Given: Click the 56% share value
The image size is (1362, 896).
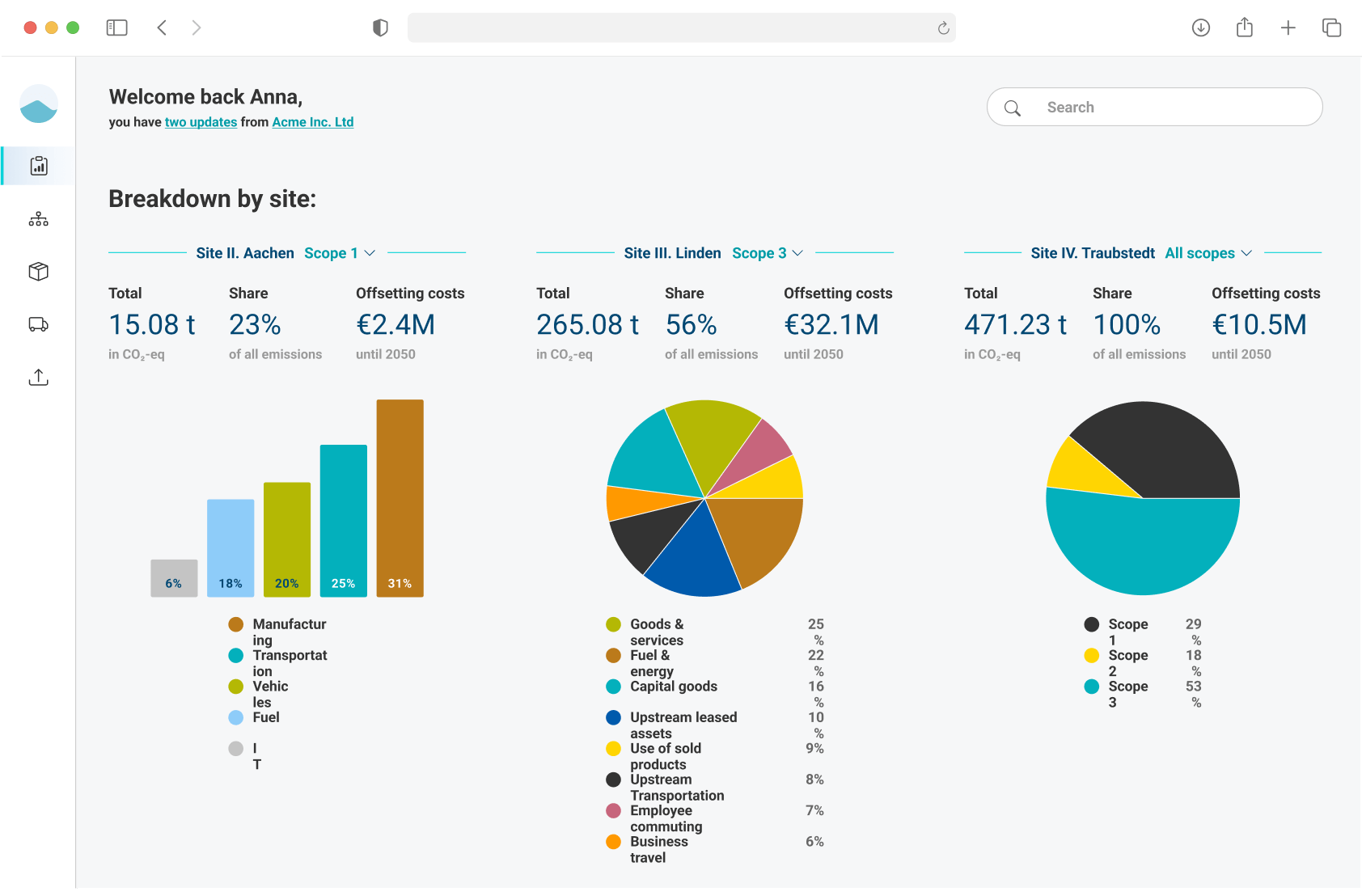Looking at the screenshot, I should tap(692, 325).
